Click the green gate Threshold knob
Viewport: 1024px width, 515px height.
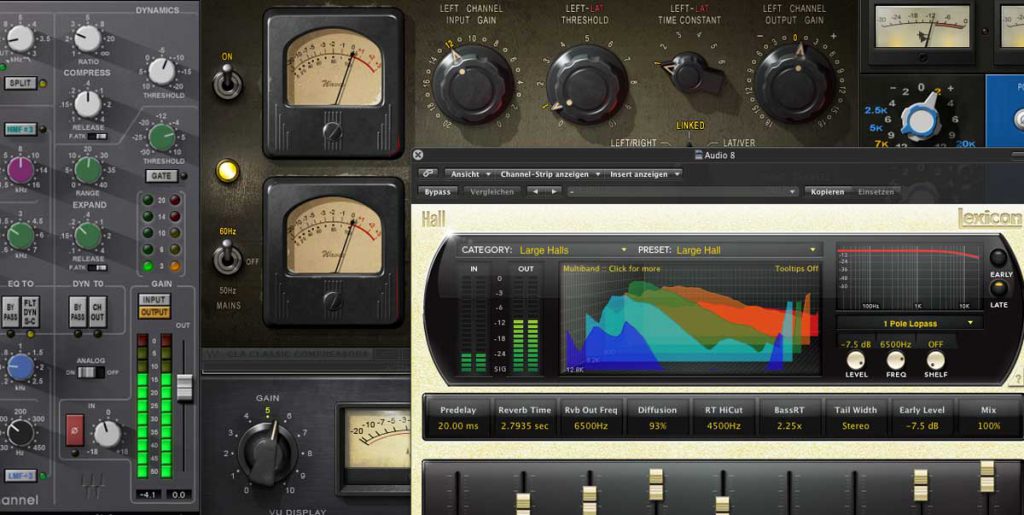pos(161,138)
